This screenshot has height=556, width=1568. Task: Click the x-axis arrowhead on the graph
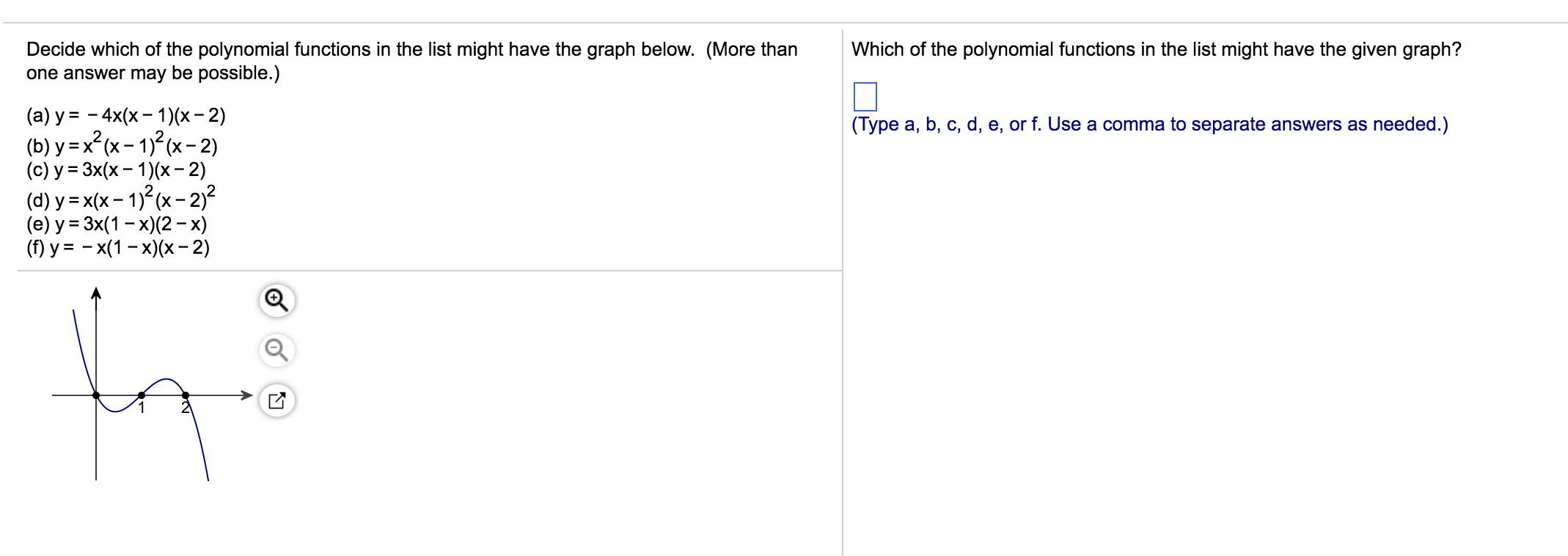pyautogui.click(x=247, y=395)
